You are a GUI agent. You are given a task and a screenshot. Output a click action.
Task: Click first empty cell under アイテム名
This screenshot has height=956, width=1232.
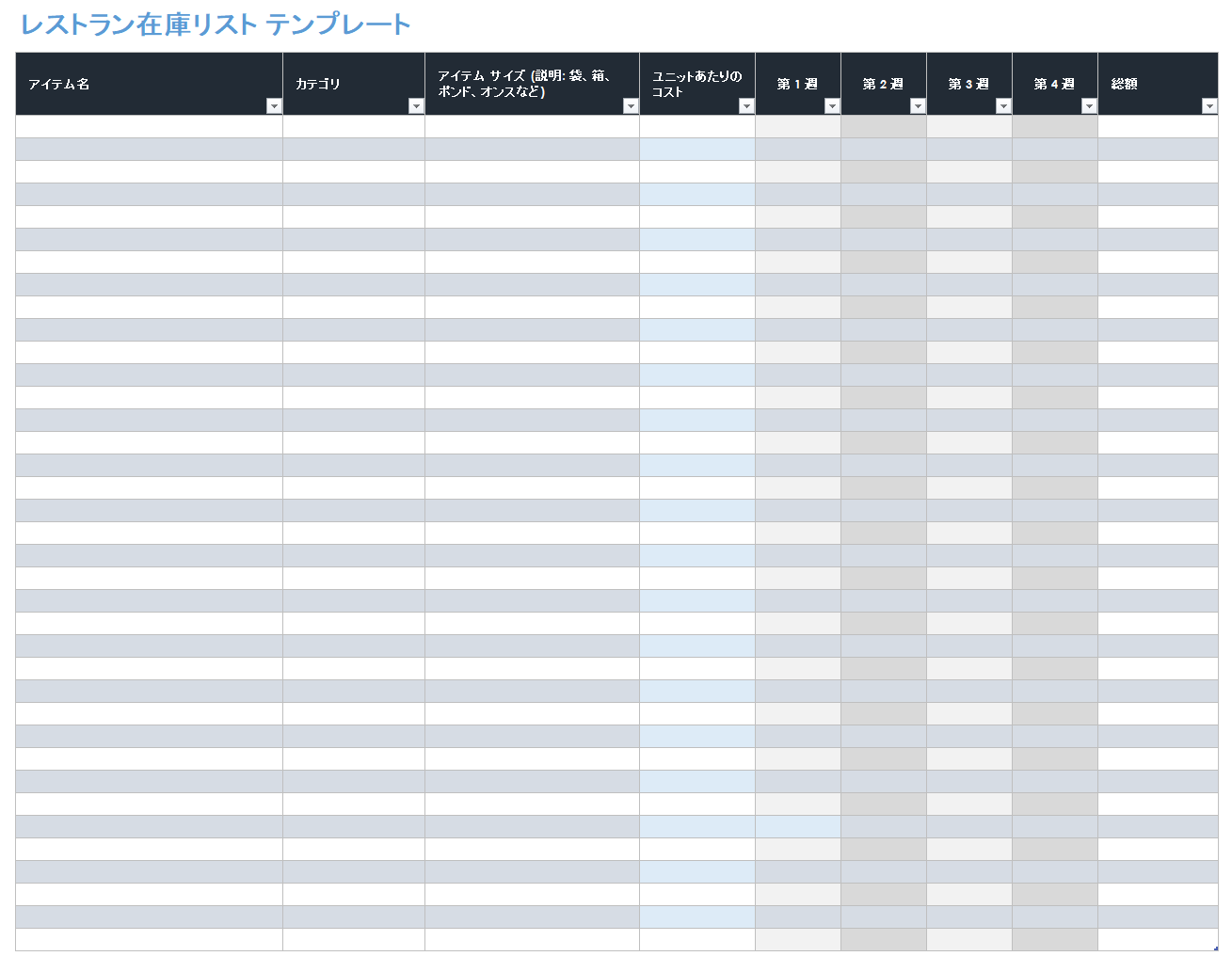coord(149,127)
